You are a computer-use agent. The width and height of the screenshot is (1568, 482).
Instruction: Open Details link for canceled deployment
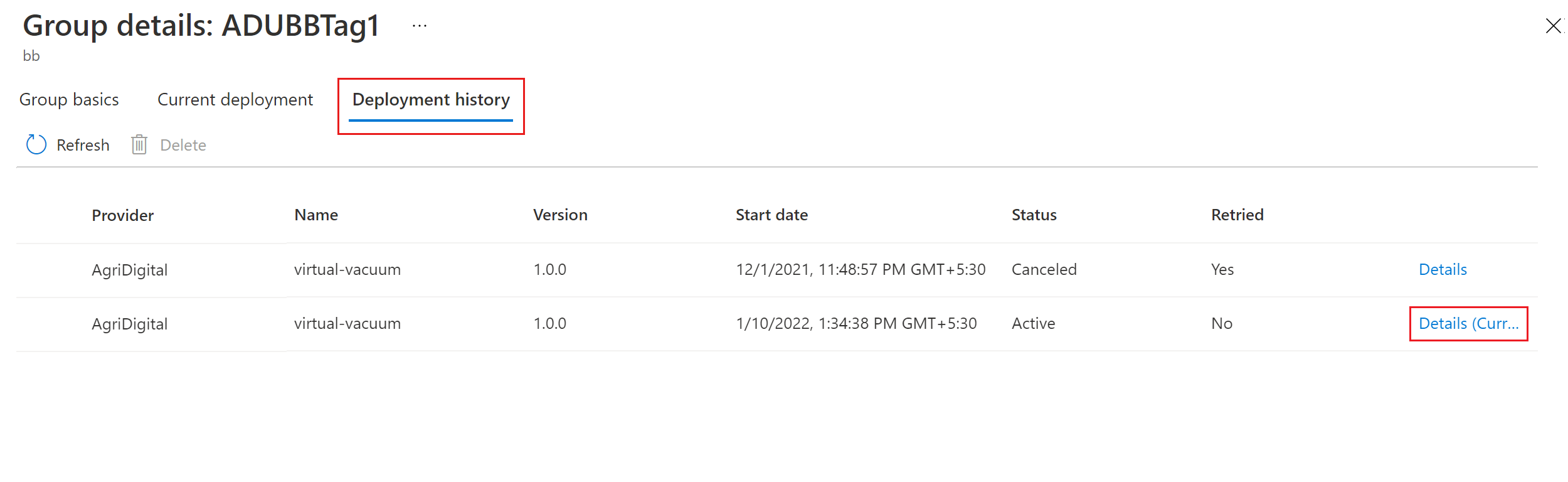(1443, 269)
